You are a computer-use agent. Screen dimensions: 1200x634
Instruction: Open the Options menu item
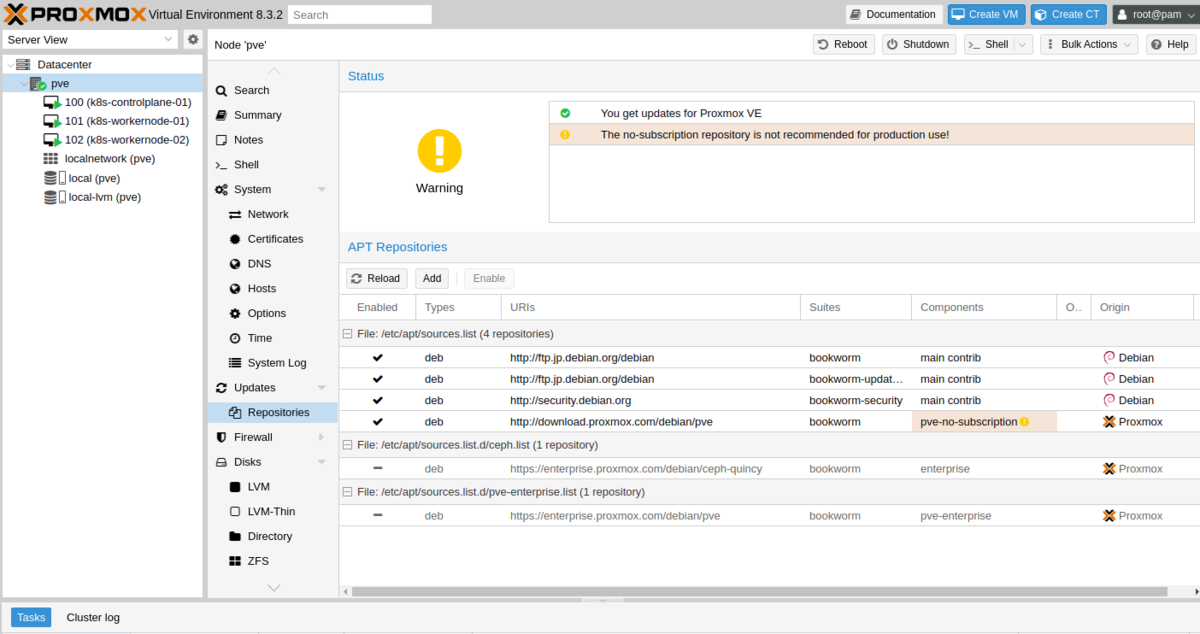click(x=273, y=313)
